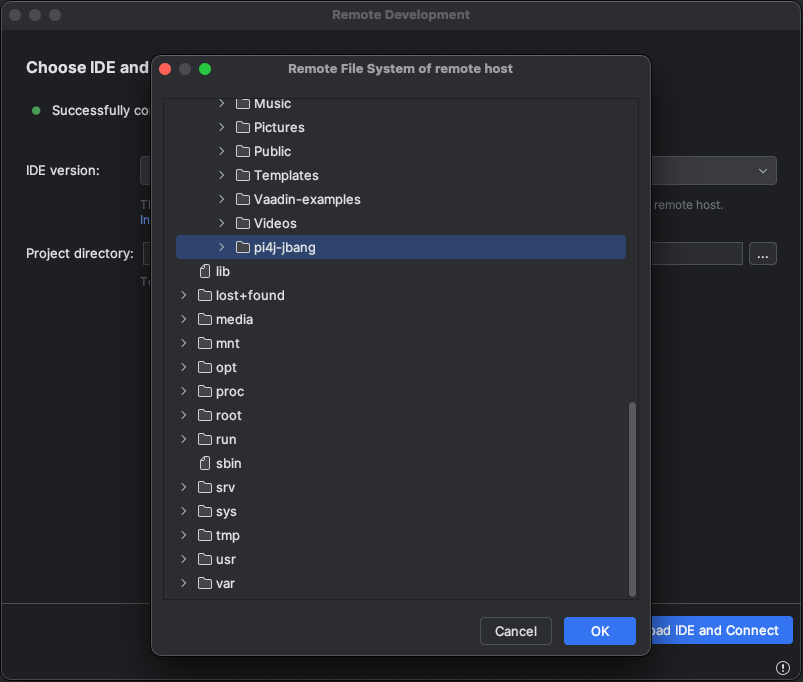Viewport: 803px width, 682px height.
Task: Select the tmp folder entry
Action: [227, 535]
